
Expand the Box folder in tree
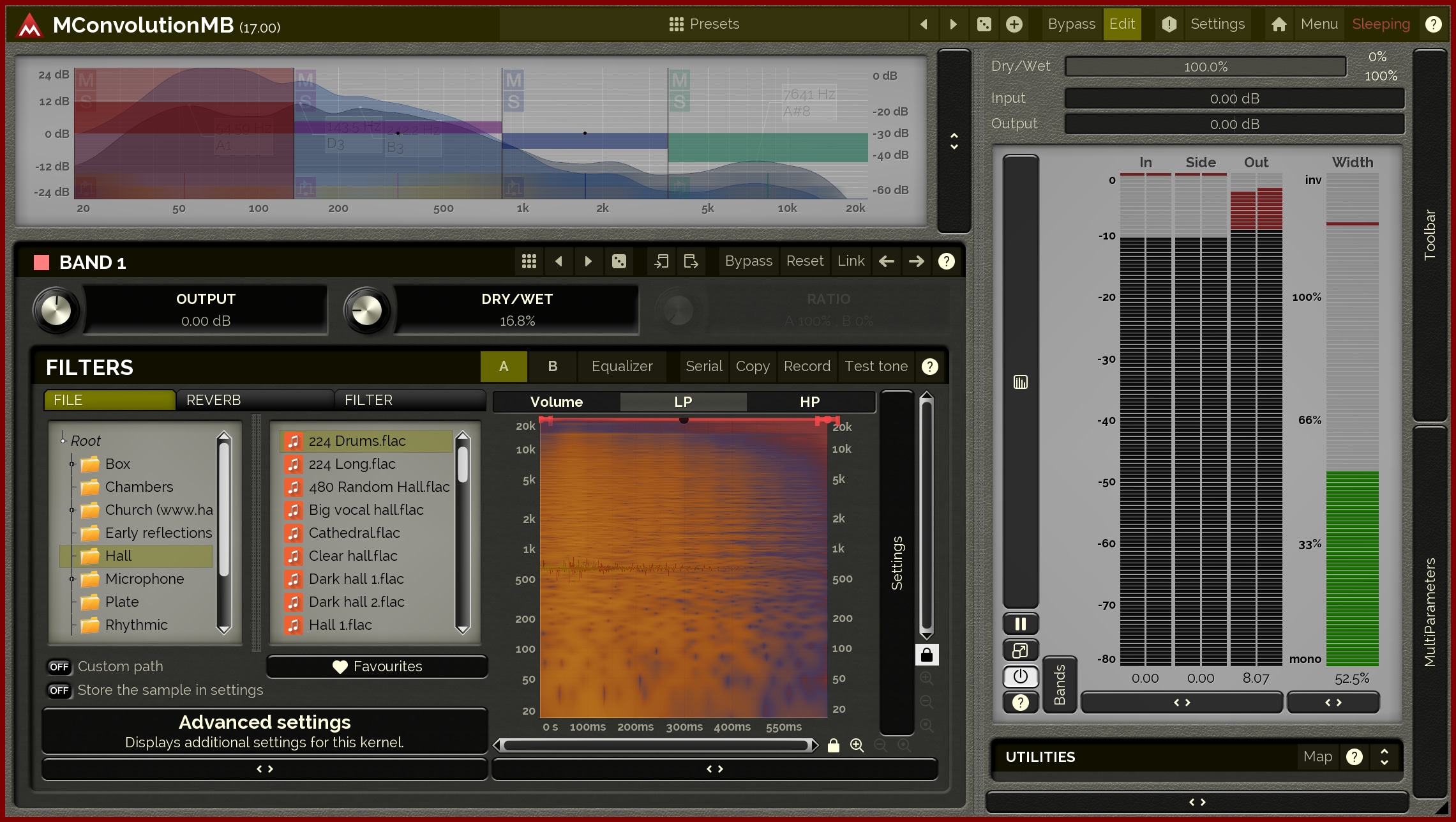pyautogui.click(x=72, y=464)
